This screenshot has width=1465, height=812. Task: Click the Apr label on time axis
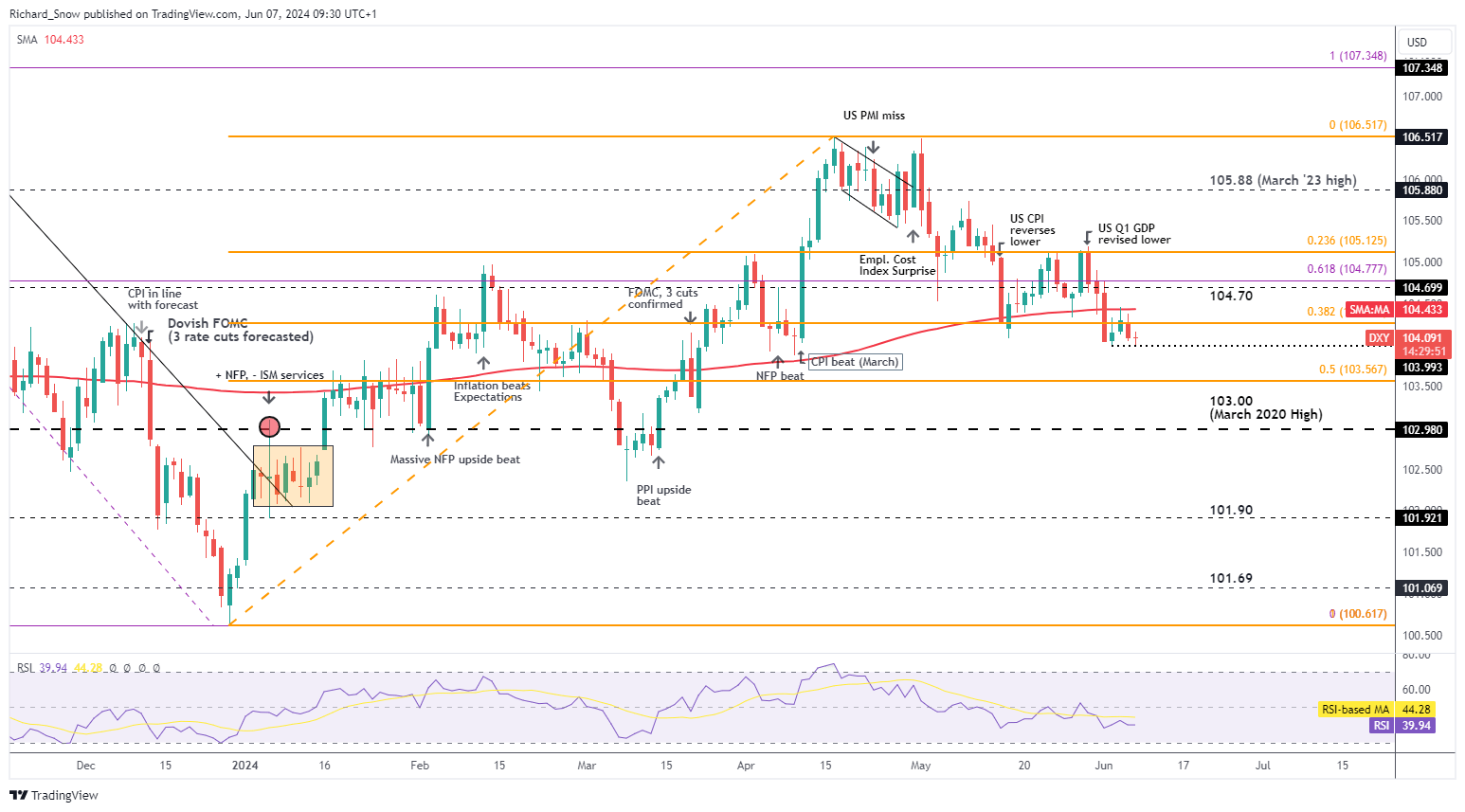click(x=746, y=766)
